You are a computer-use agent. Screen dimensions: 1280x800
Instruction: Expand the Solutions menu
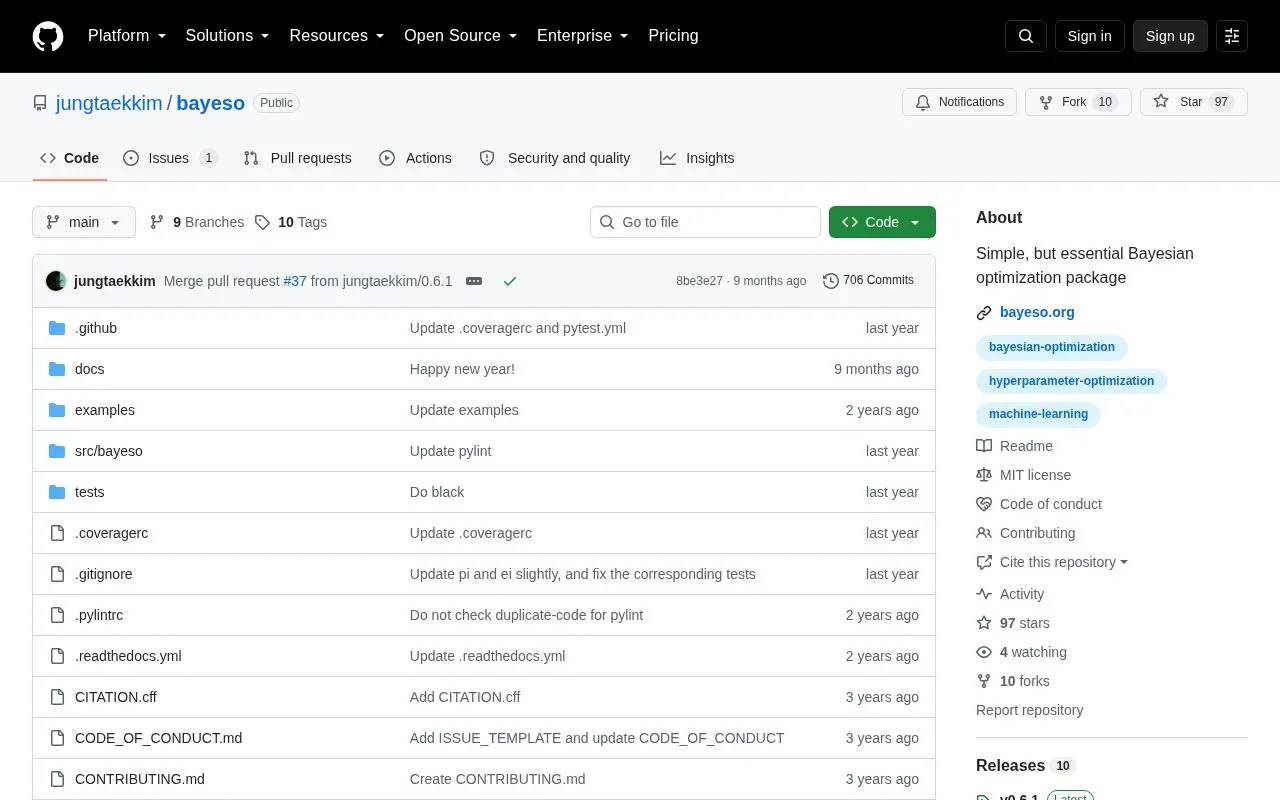pos(228,36)
